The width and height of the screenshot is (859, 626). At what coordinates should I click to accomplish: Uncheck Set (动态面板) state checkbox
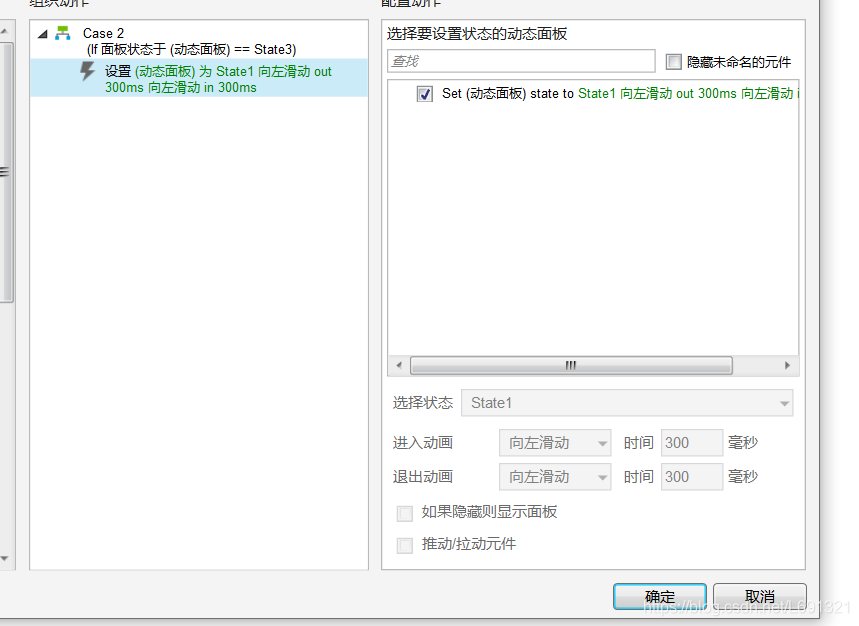click(x=425, y=94)
